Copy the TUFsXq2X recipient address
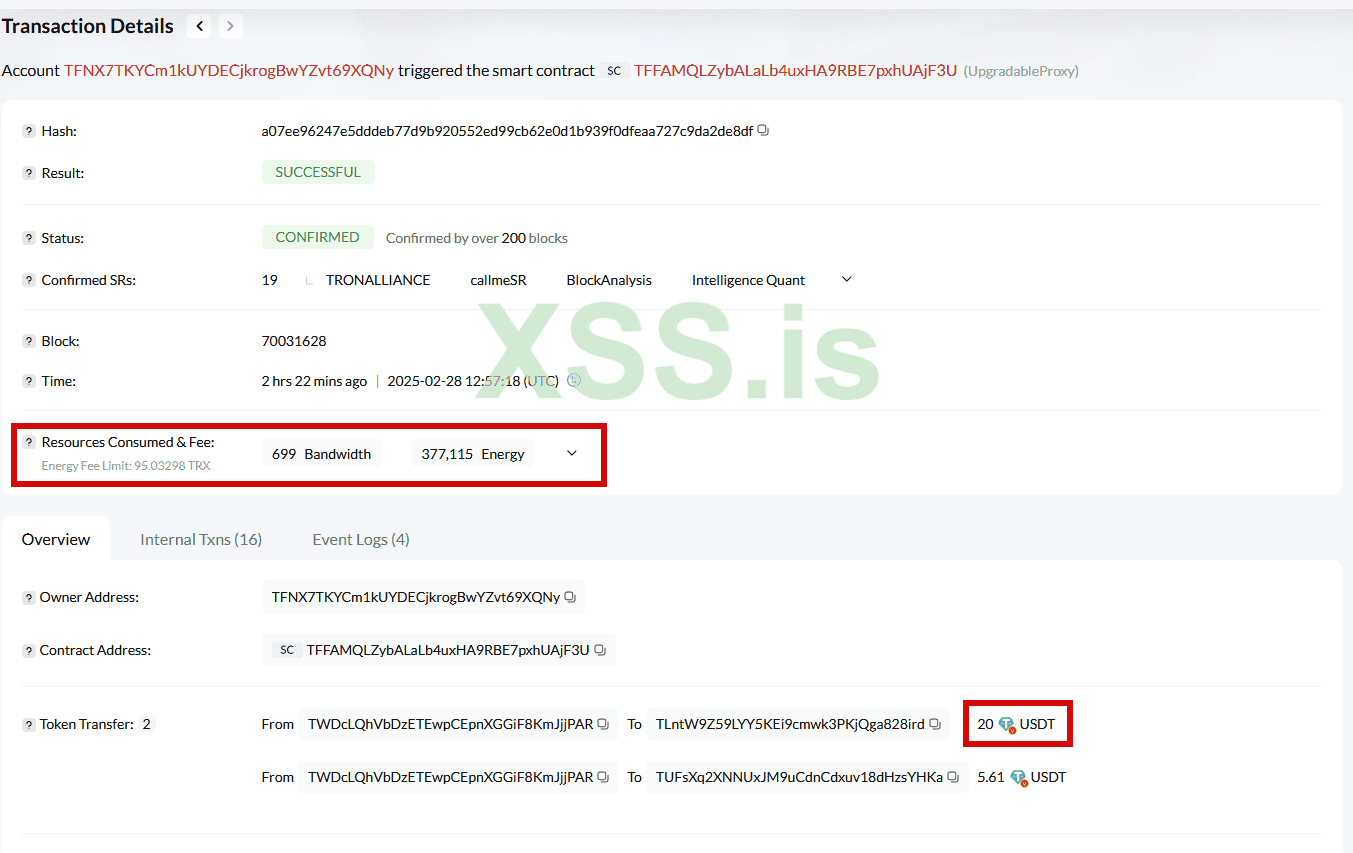The image size is (1353, 853). tap(953, 777)
